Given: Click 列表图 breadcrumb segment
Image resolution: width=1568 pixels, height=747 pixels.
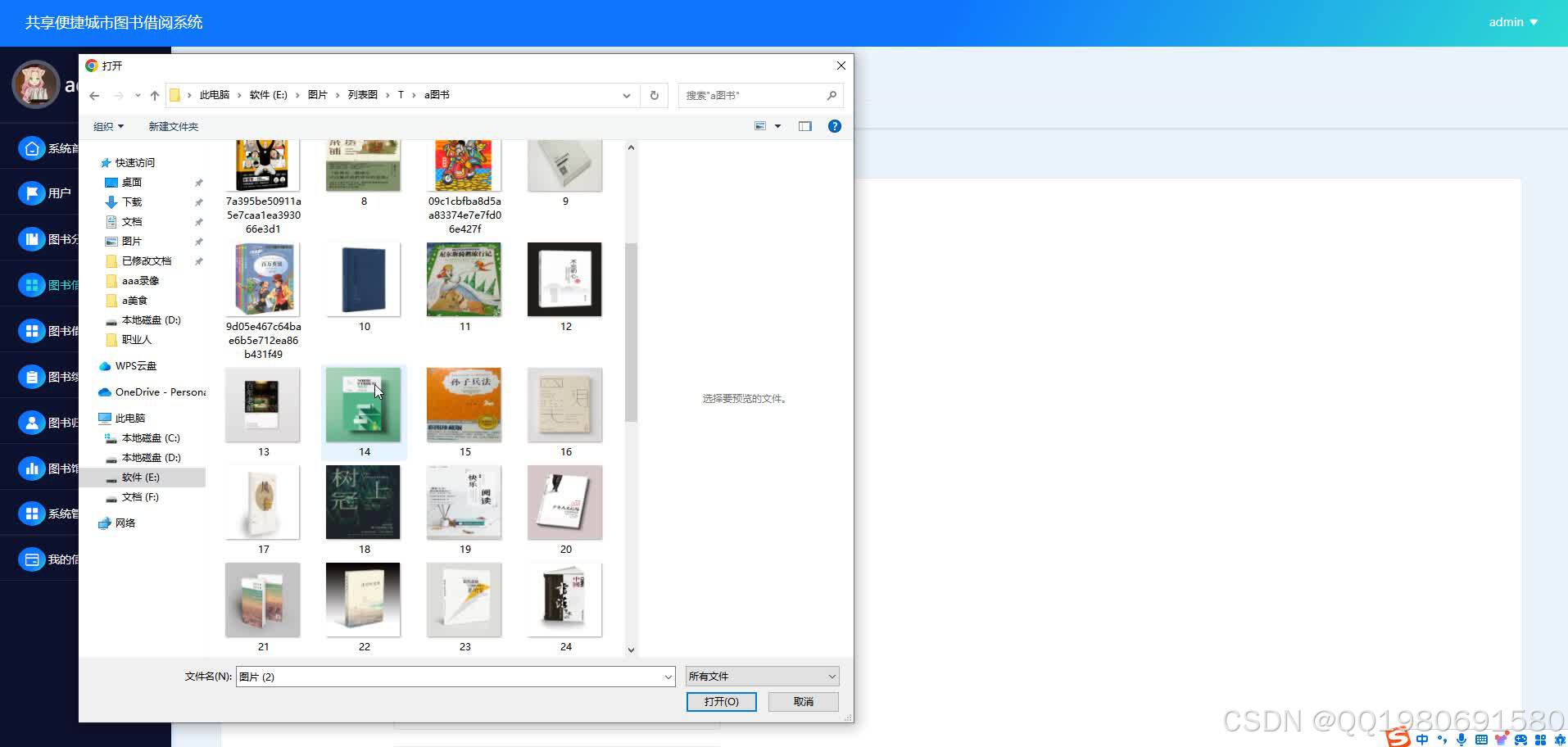Looking at the screenshot, I should pyautogui.click(x=362, y=95).
